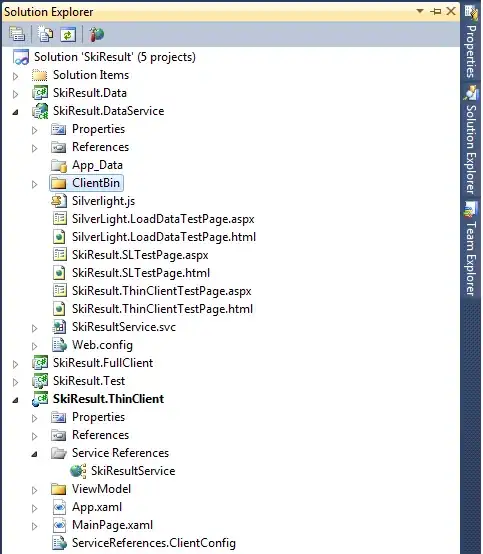Switch to the Solution Explorer side tab
The image size is (483, 554).
tap(471, 141)
